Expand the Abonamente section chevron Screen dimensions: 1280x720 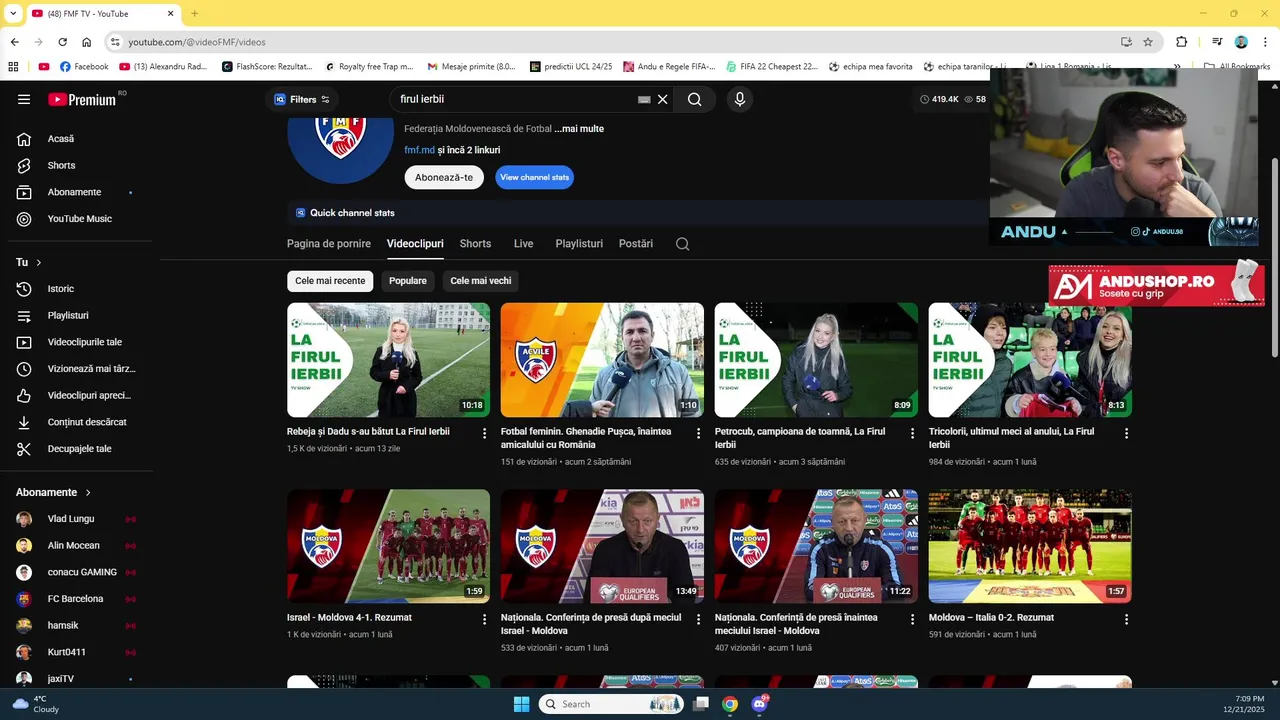[88, 492]
